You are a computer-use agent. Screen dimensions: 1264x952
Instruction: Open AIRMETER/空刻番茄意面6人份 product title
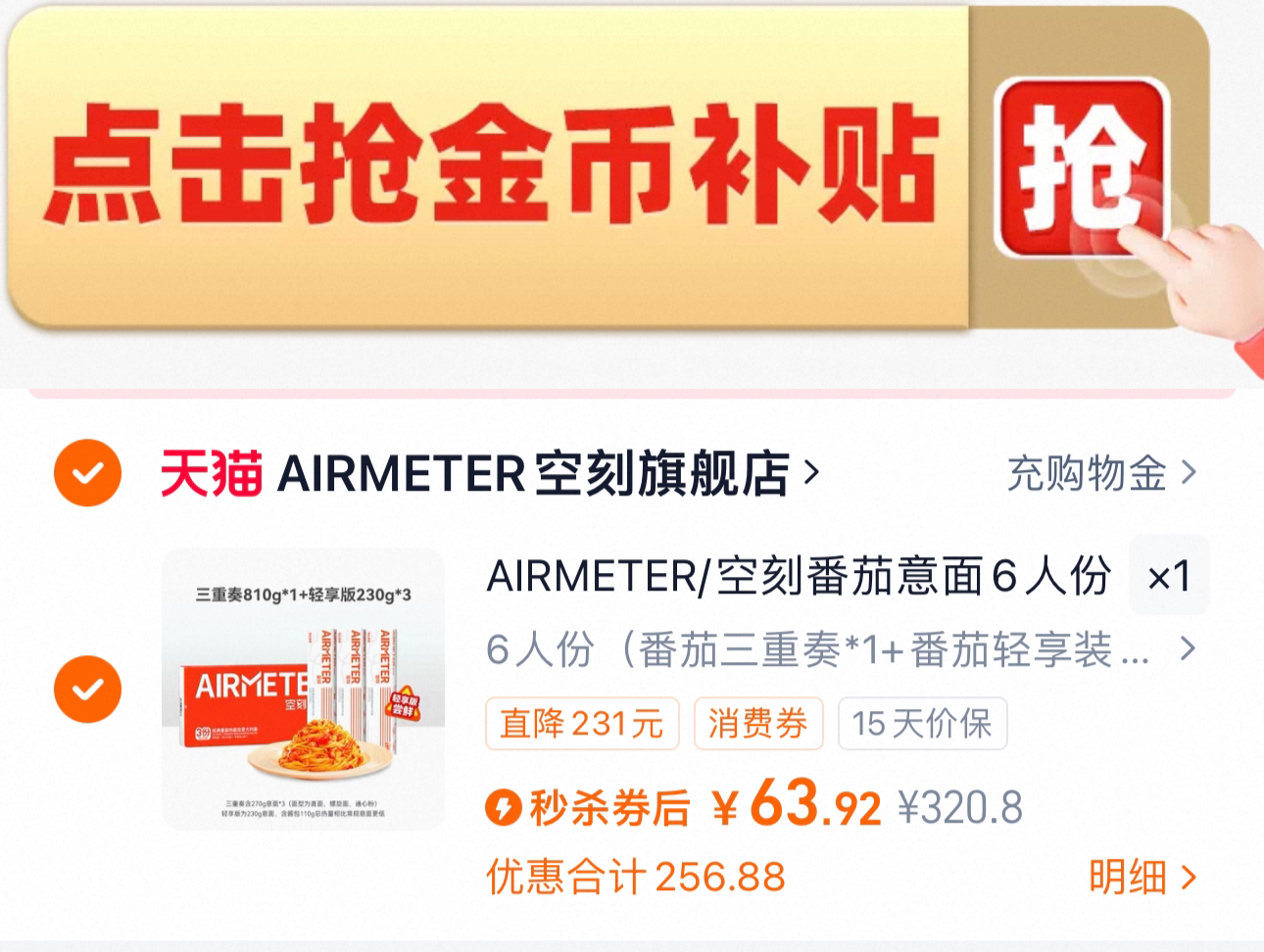(799, 576)
